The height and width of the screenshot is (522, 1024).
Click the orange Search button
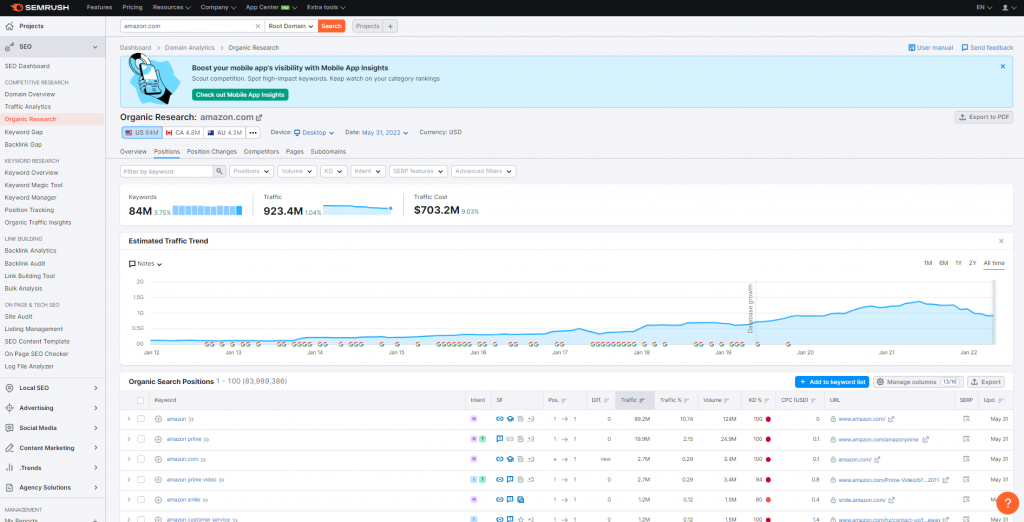coord(331,26)
